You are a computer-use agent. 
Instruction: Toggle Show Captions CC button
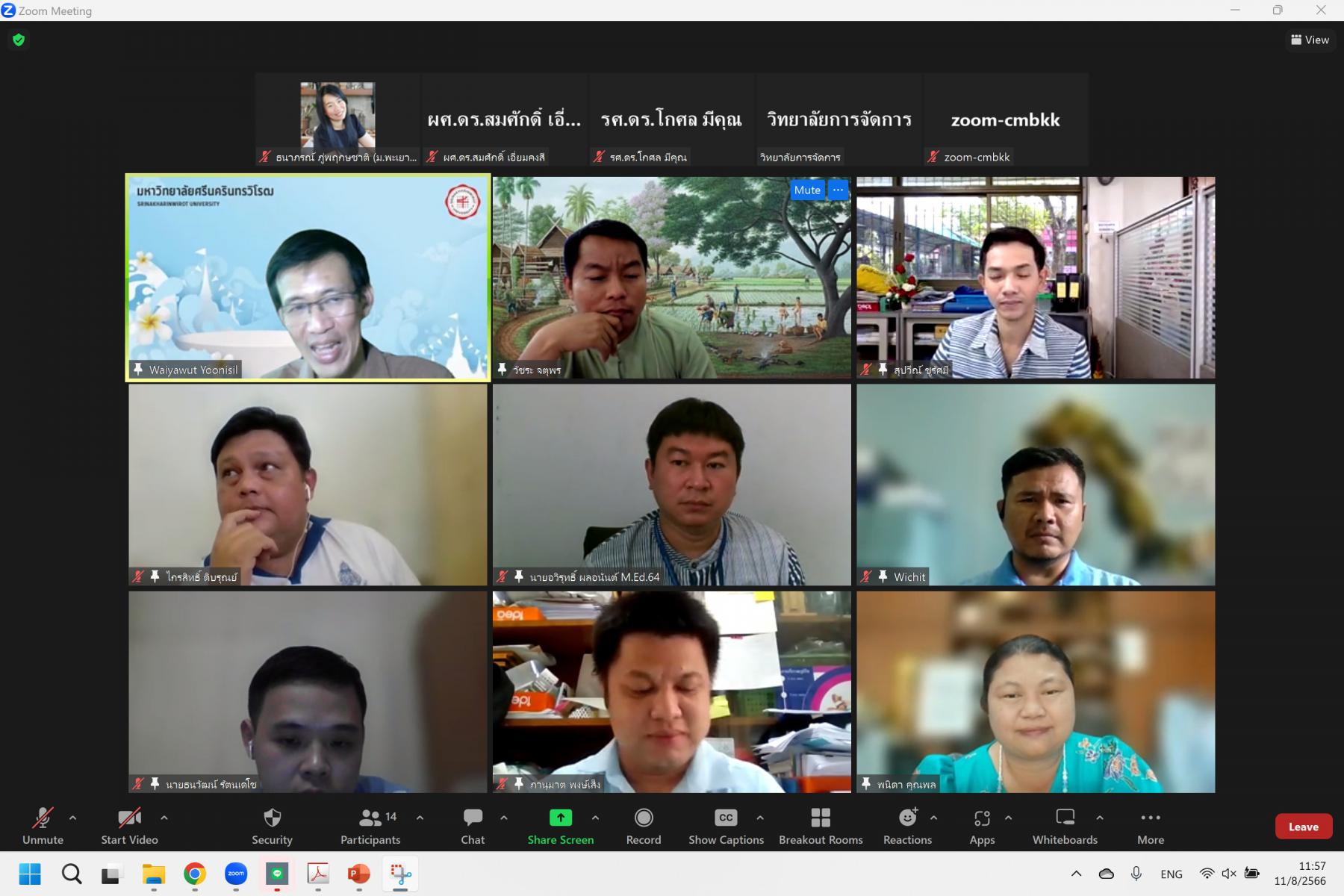click(x=726, y=827)
